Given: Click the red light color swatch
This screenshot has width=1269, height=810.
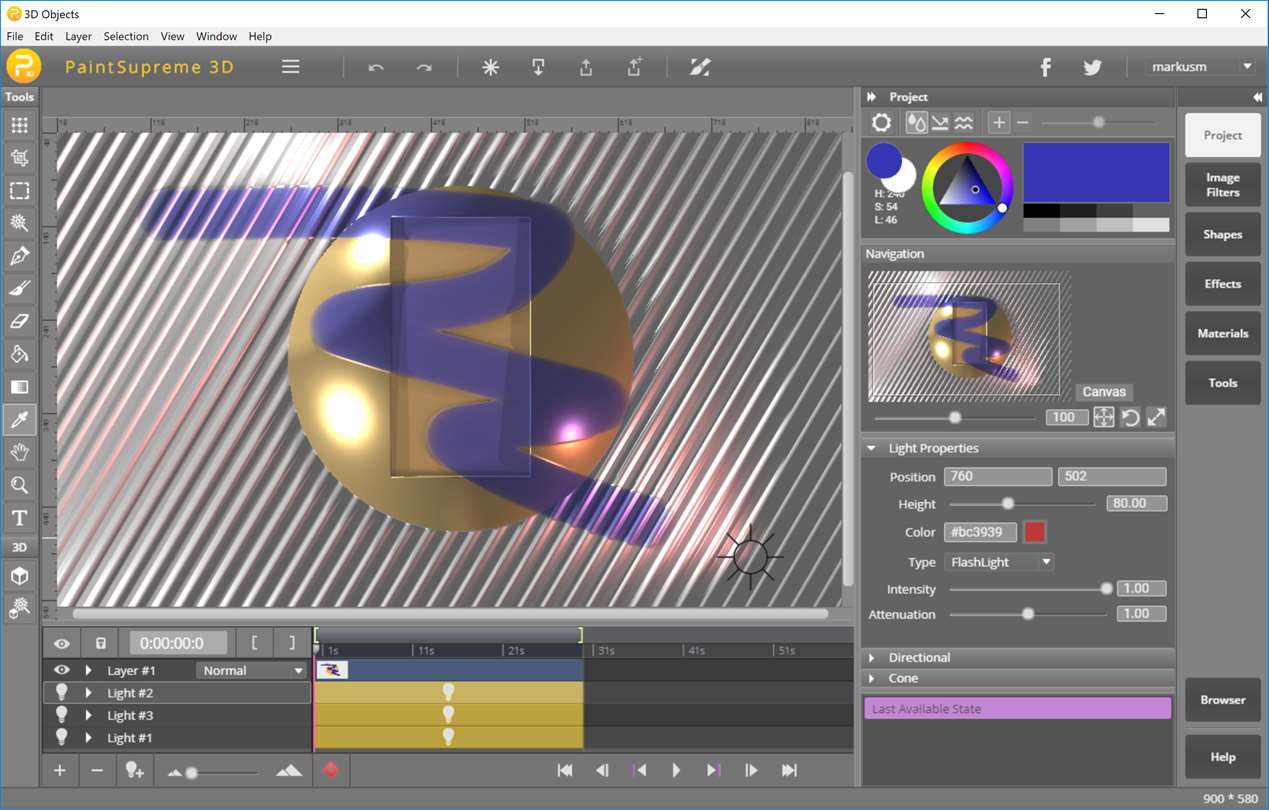Looking at the screenshot, I should click(x=1035, y=532).
